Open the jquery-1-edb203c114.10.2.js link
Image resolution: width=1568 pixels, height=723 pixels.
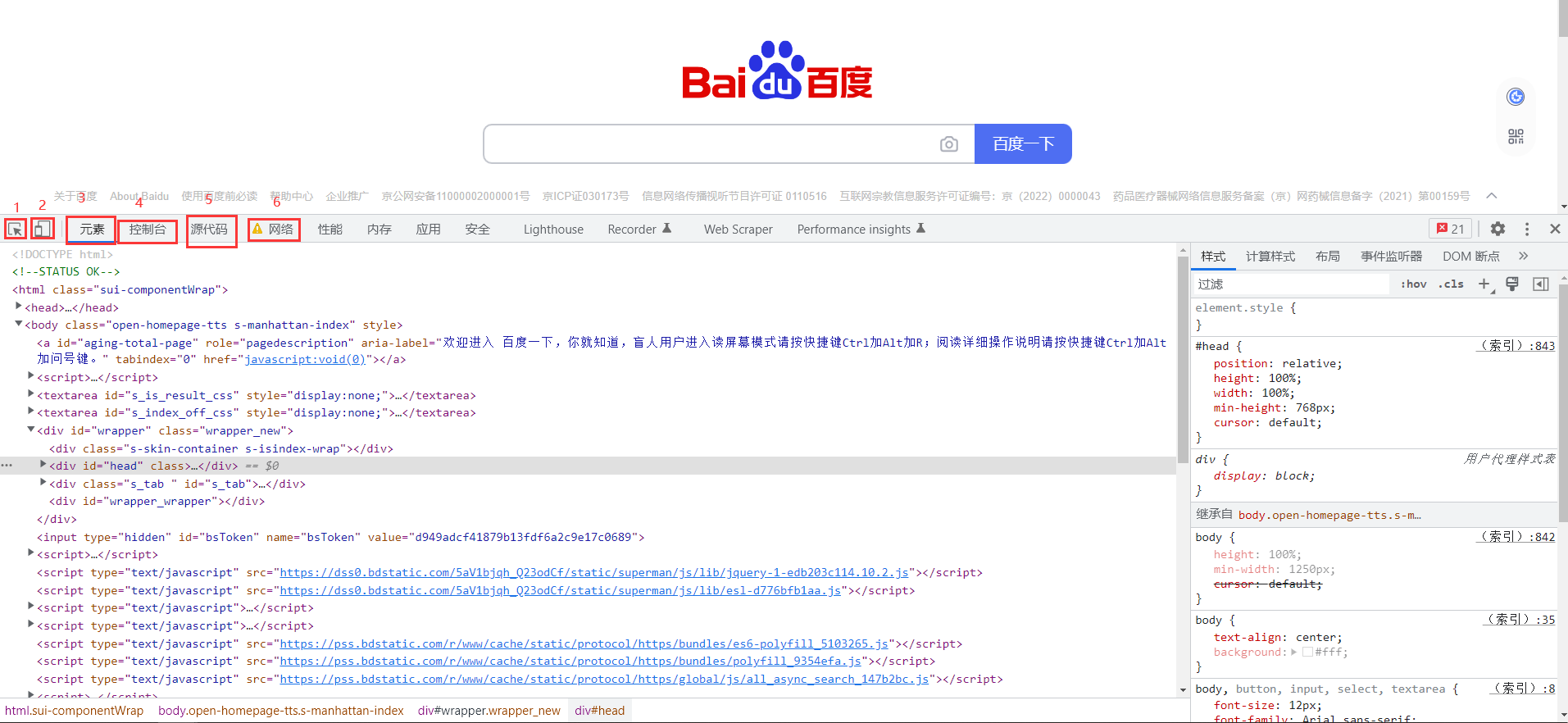(594, 572)
